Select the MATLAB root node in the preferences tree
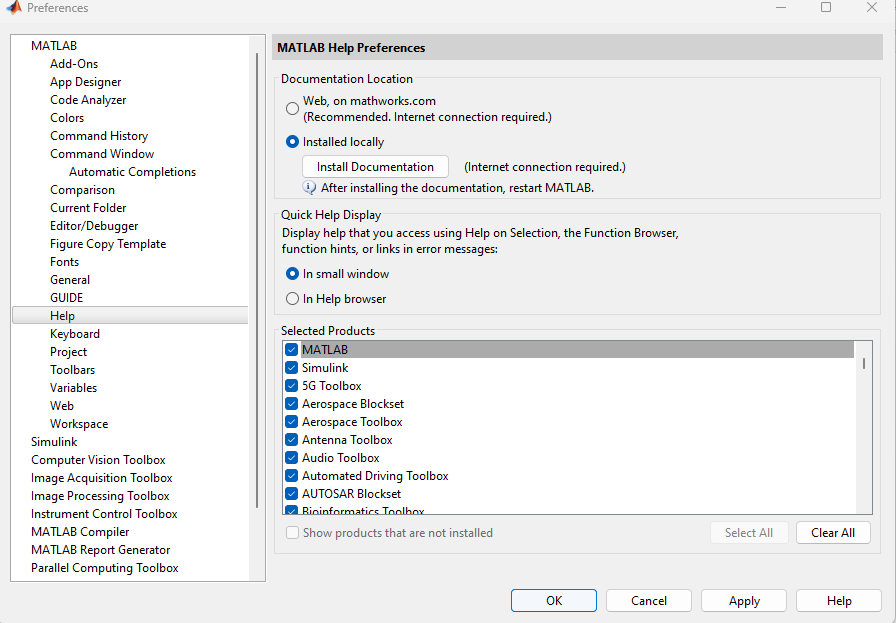 (54, 46)
